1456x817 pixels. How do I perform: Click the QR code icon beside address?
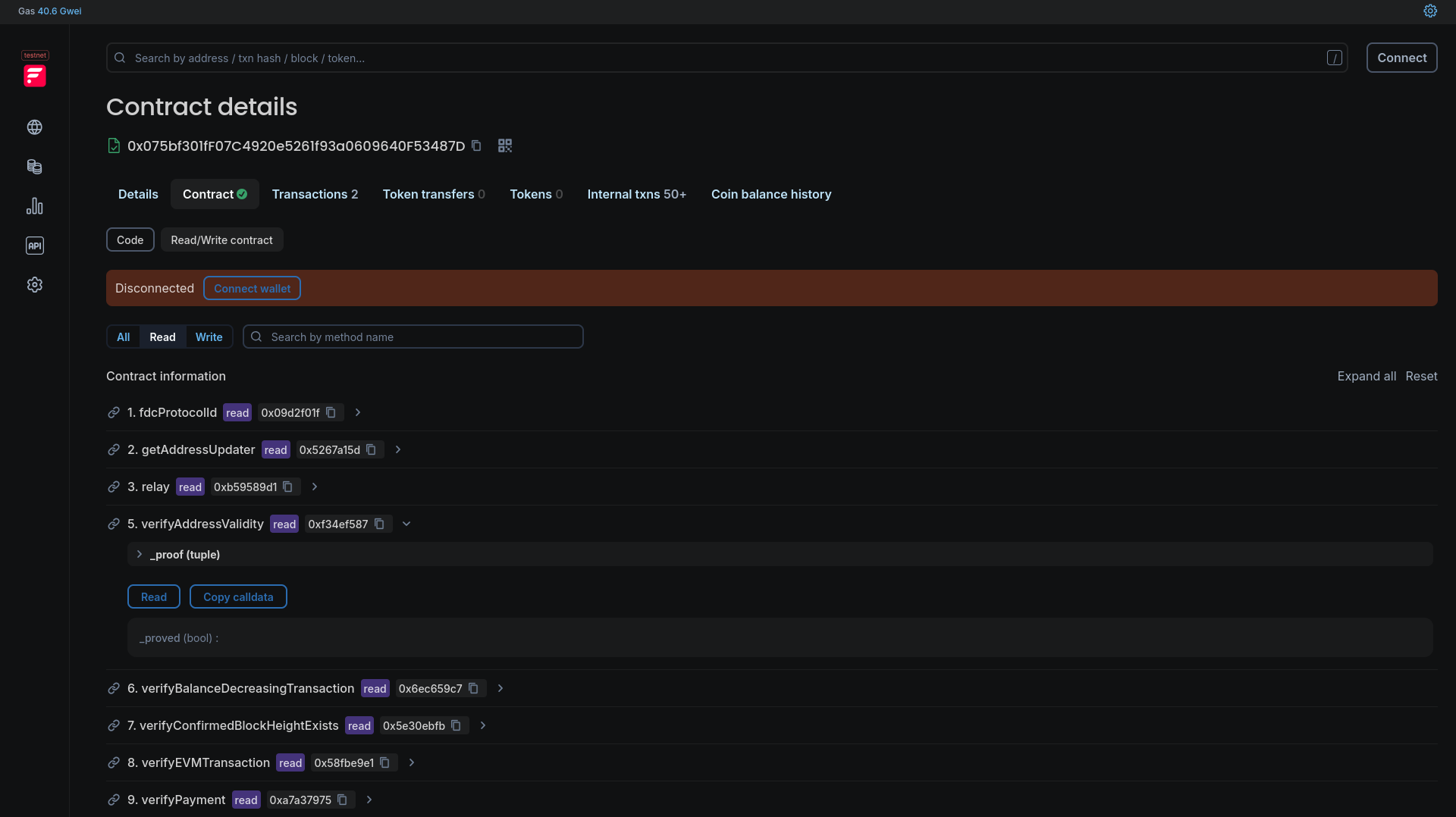(504, 146)
